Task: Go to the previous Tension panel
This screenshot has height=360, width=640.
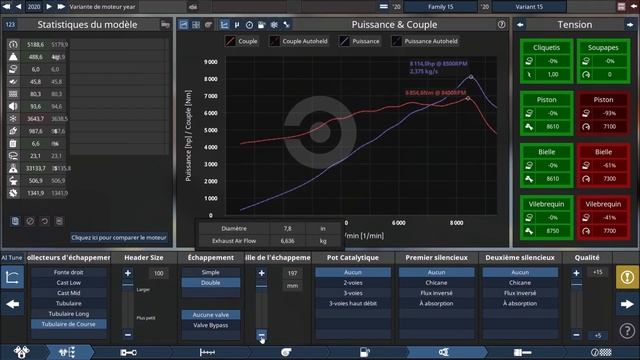Action: click(x=520, y=24)
